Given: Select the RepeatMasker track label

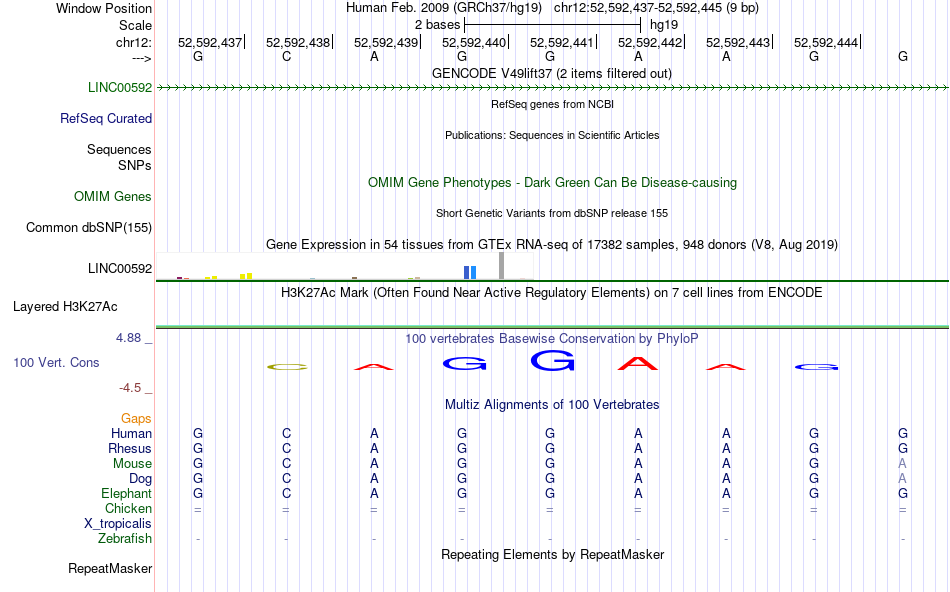Looking at the screenshot, I should (110, 568).
